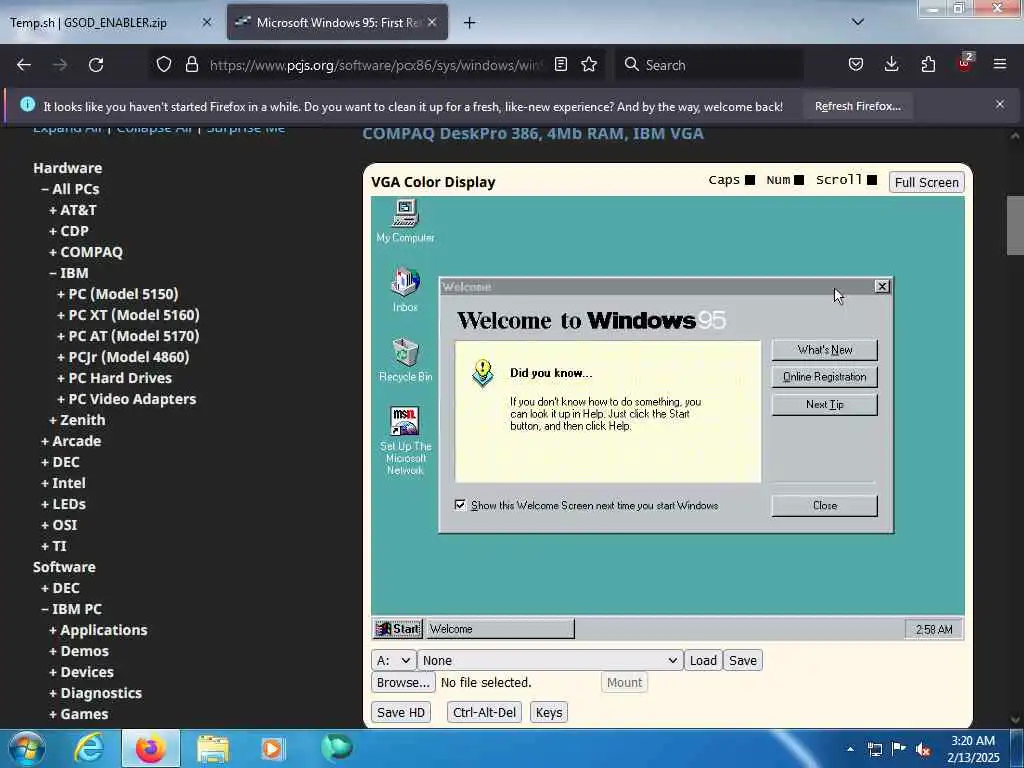
Task: Expand the Games tree item
Action: click(78, 714)
